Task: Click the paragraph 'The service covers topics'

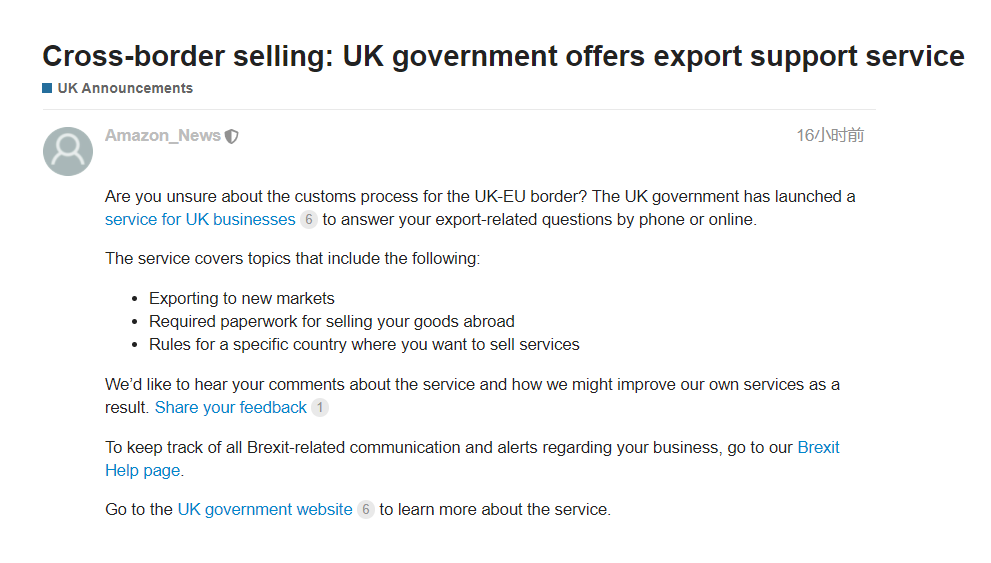Action: tap(293, 258)
